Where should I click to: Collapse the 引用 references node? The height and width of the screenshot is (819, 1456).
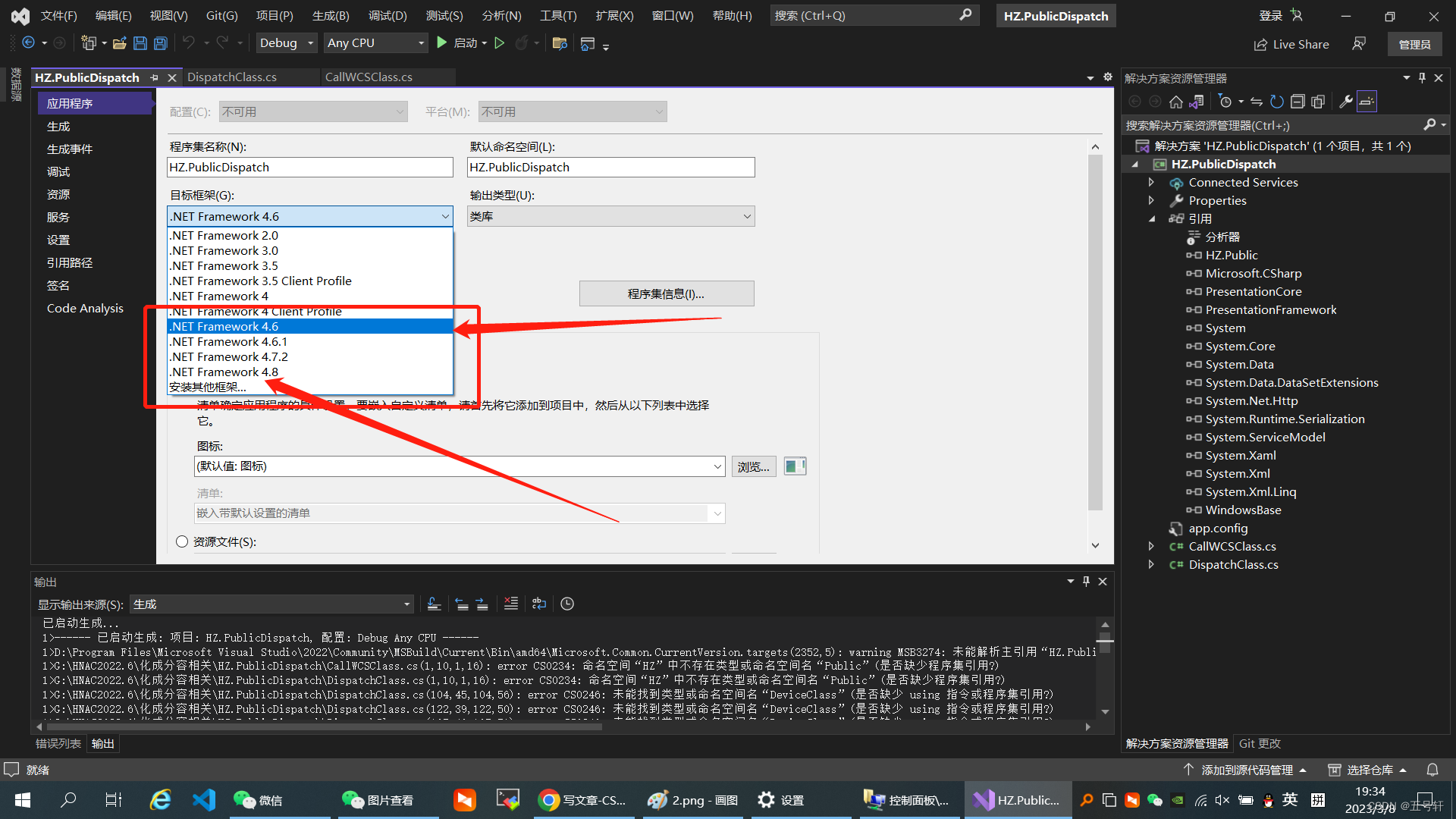pos(1151,219)
